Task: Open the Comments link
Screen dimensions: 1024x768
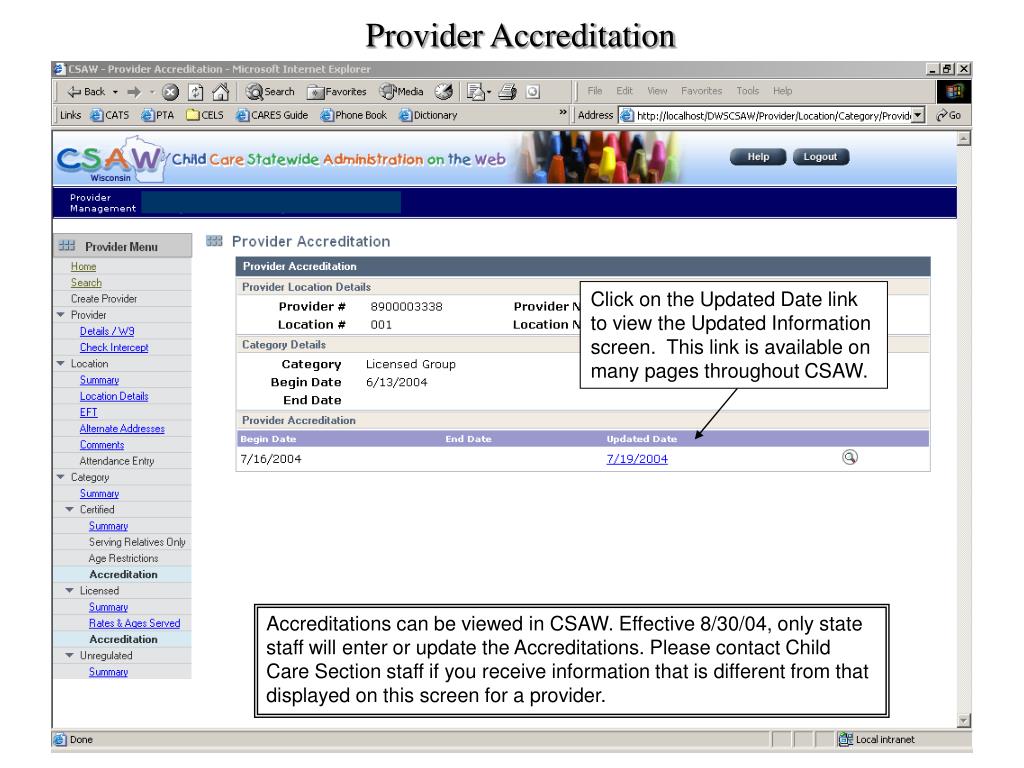Action: 102,445
